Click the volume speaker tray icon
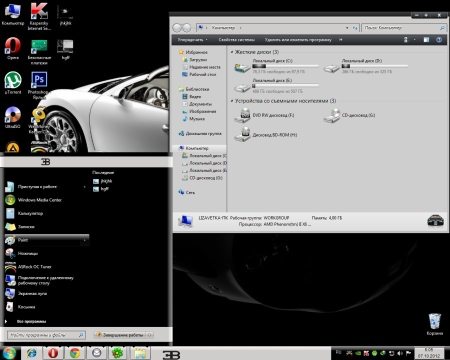450x360 pixels. tap(400, 353)
